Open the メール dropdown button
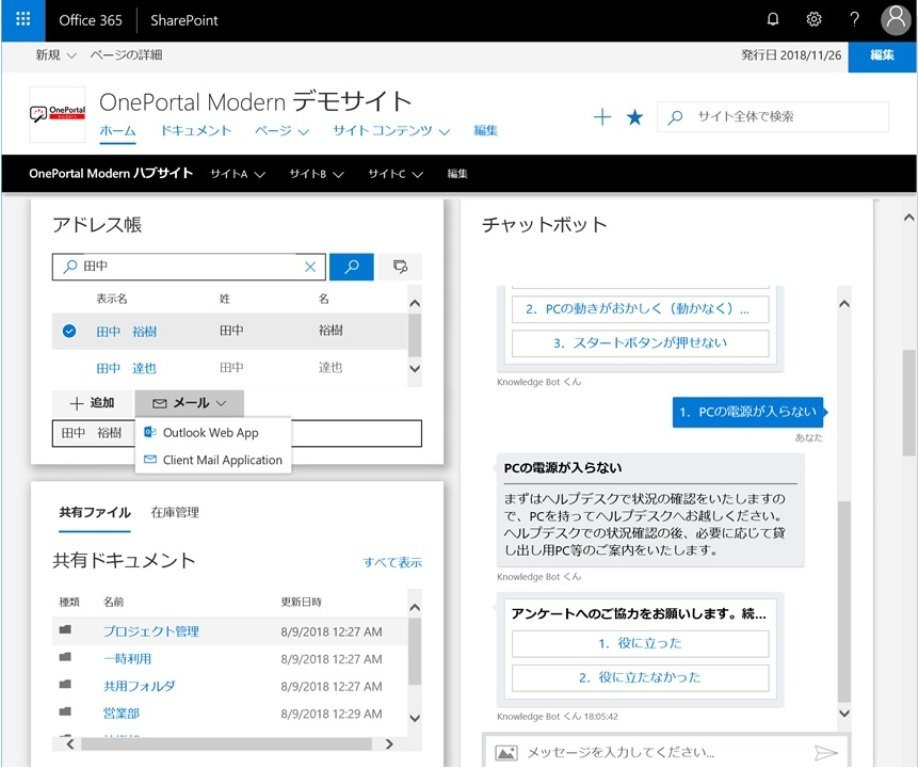 coord(189,403)
